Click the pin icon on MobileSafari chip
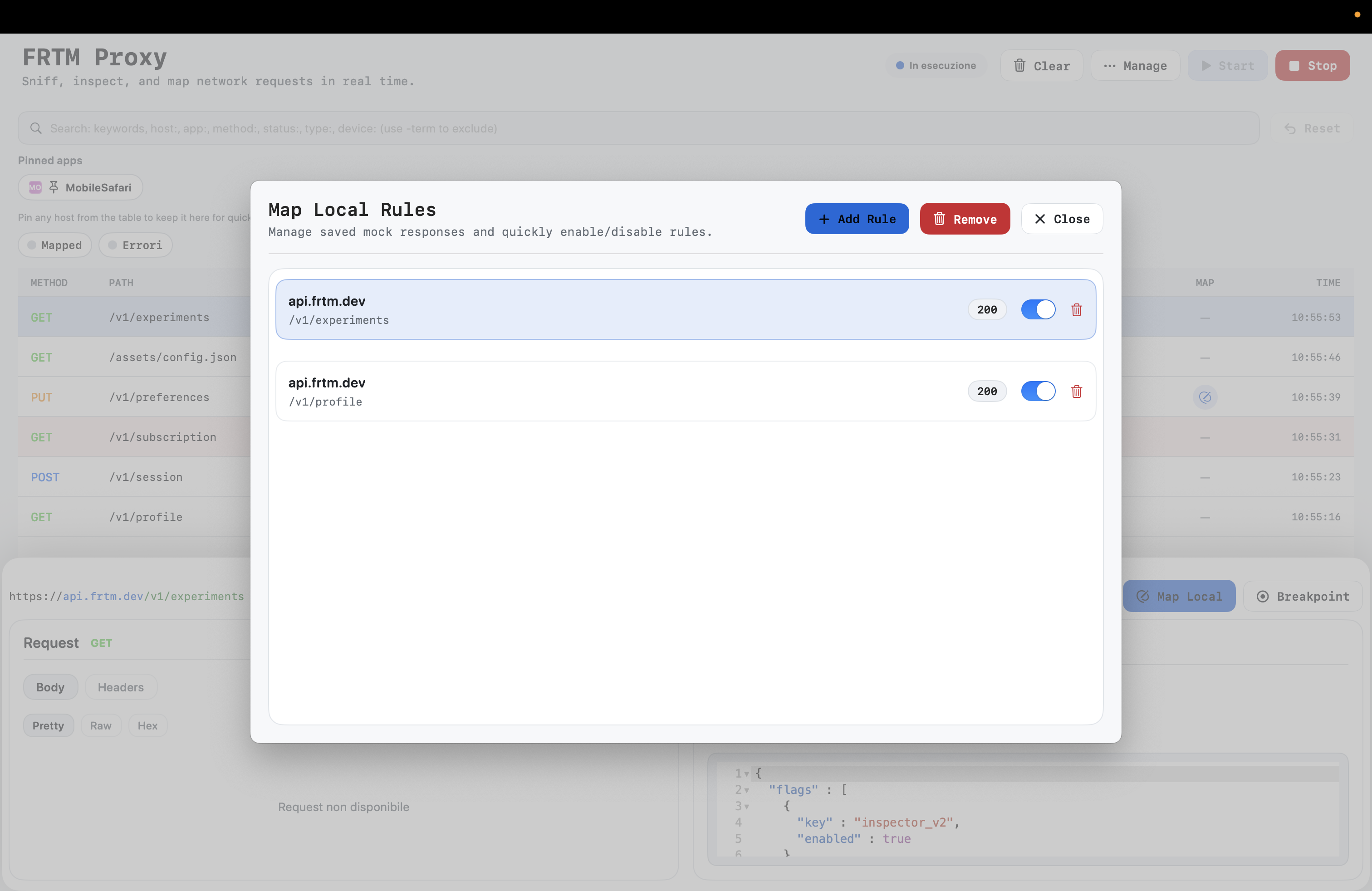Image resolution: width=1372 pixels, height=891 pixels. [54, 187]
